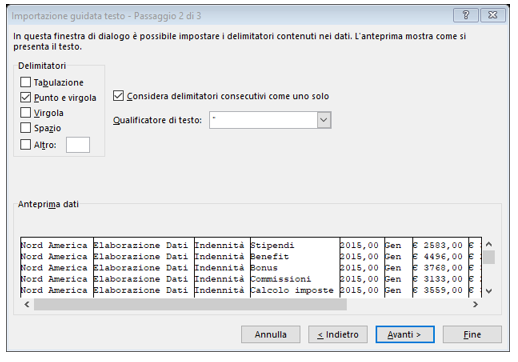
Task: Enable the Tabulazione delimiter checkbox
Action: pos(26,82)
